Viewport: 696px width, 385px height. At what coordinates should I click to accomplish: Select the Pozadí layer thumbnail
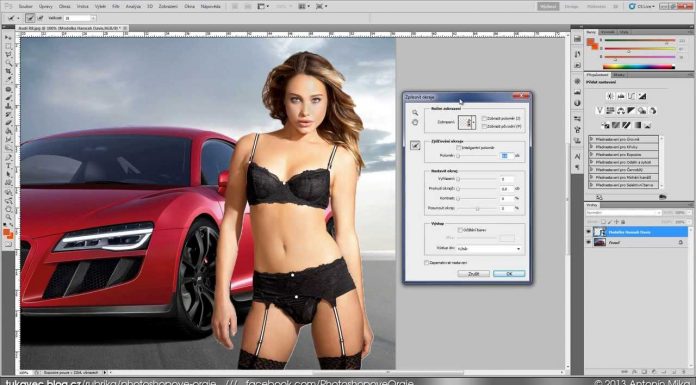click(600, 242)
